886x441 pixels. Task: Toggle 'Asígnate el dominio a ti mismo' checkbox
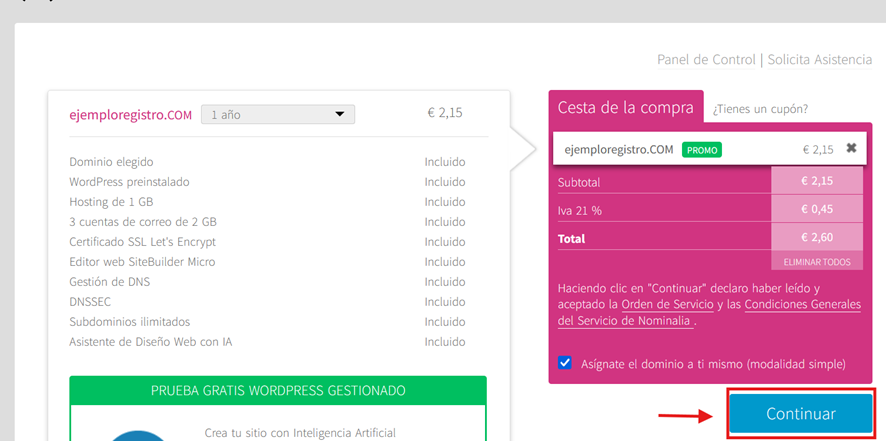click(x=566, y=363)
